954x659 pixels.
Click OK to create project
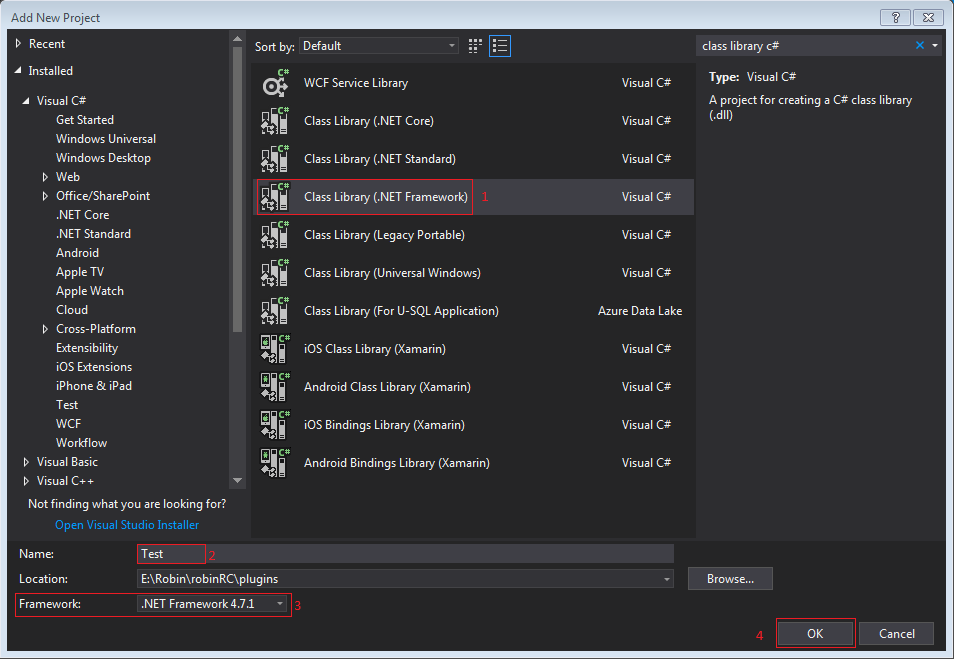[815, 633]
